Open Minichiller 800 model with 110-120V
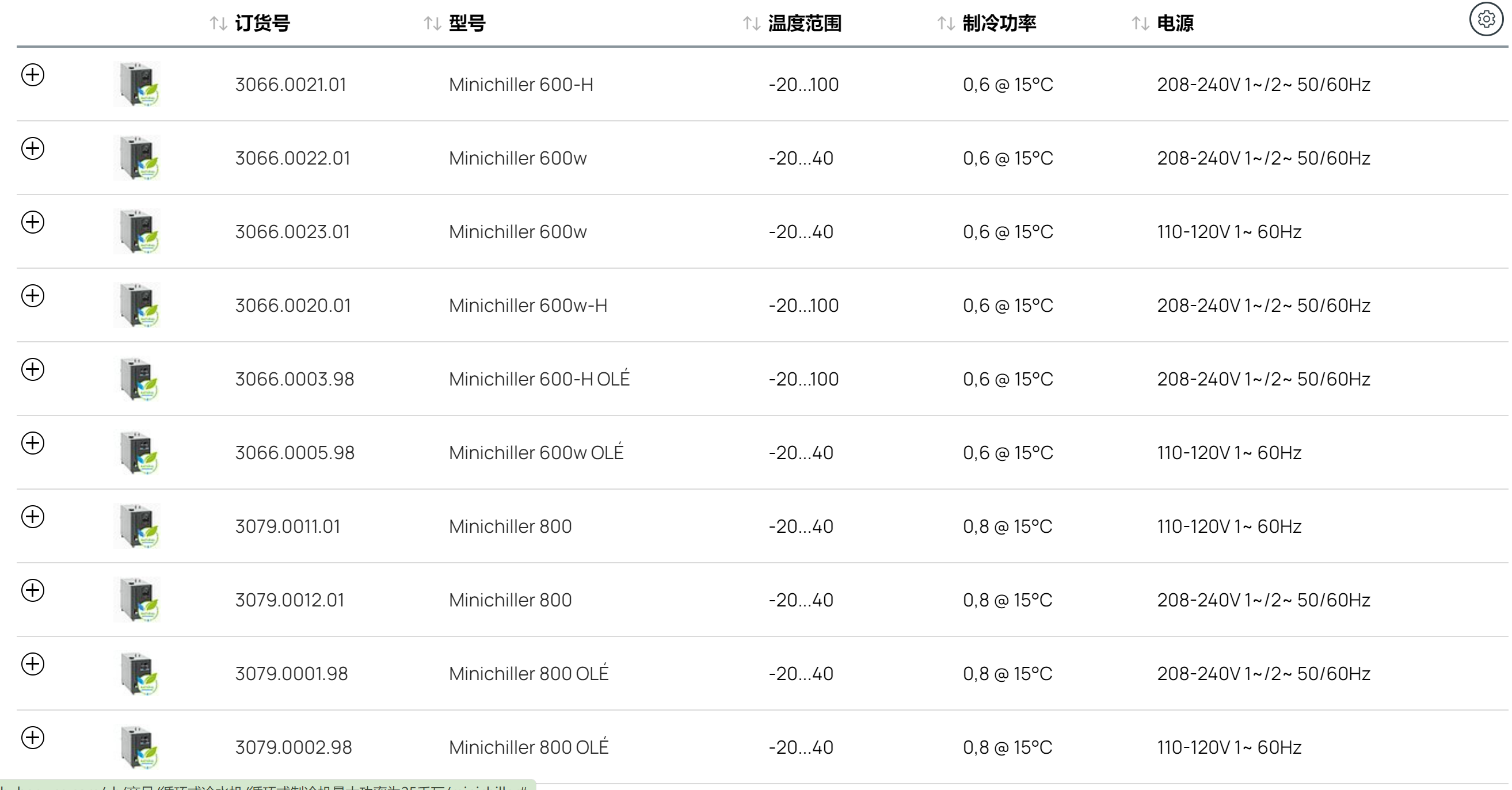Image resolution: width=1512 pixels, height=790 pixels. pos(510,526)
